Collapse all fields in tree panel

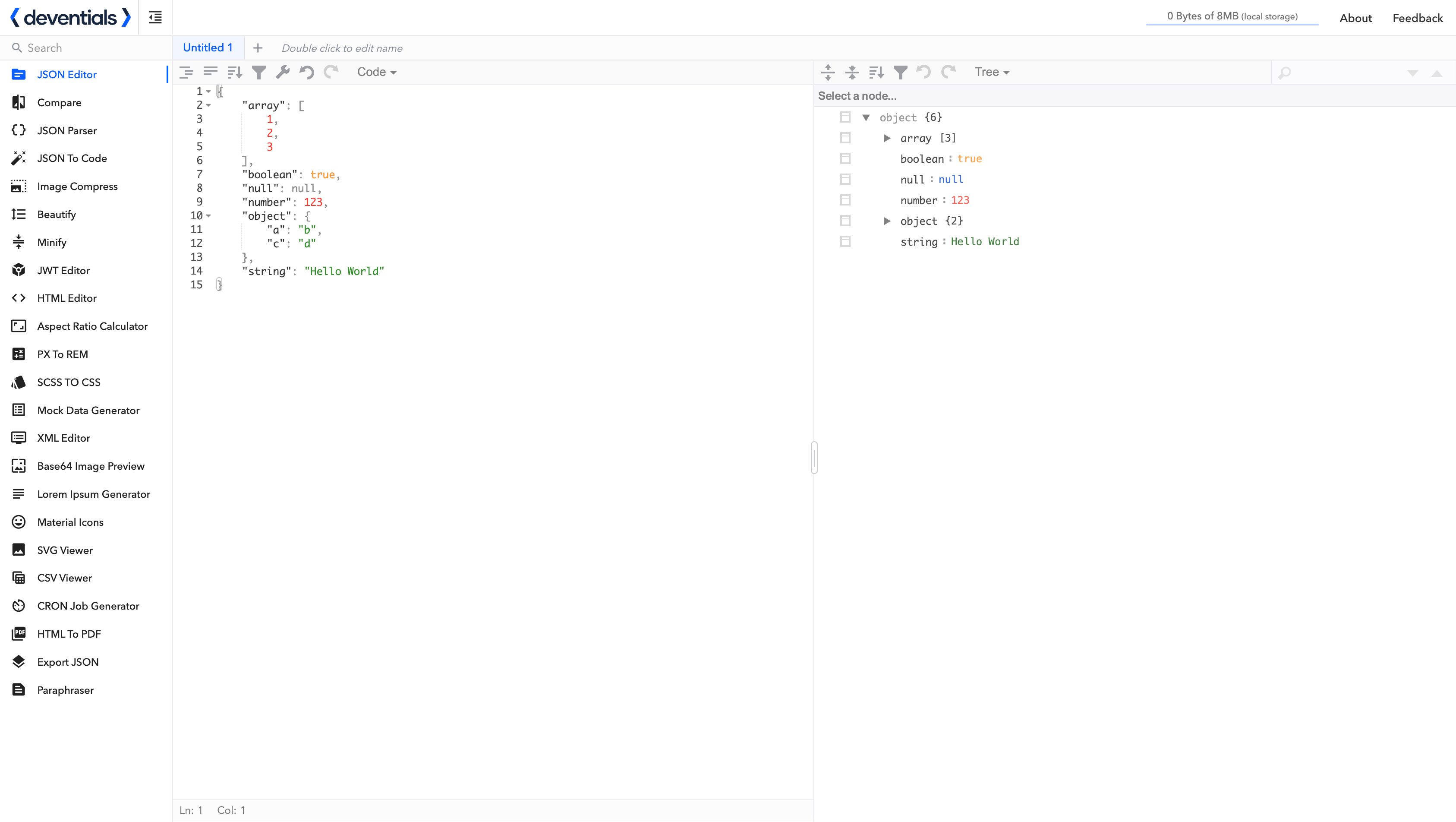[x=852, y=72]
